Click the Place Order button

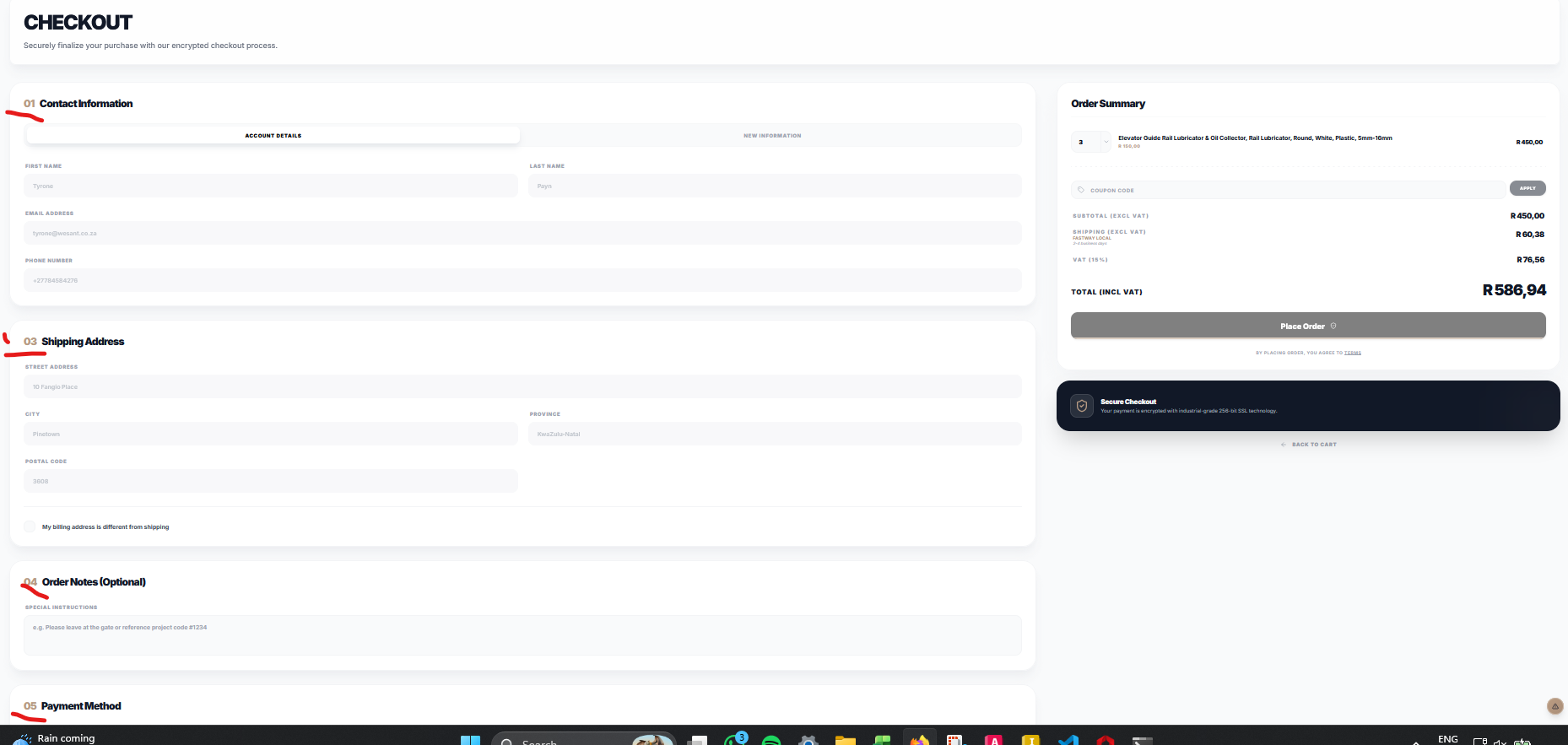point(1307,326)
